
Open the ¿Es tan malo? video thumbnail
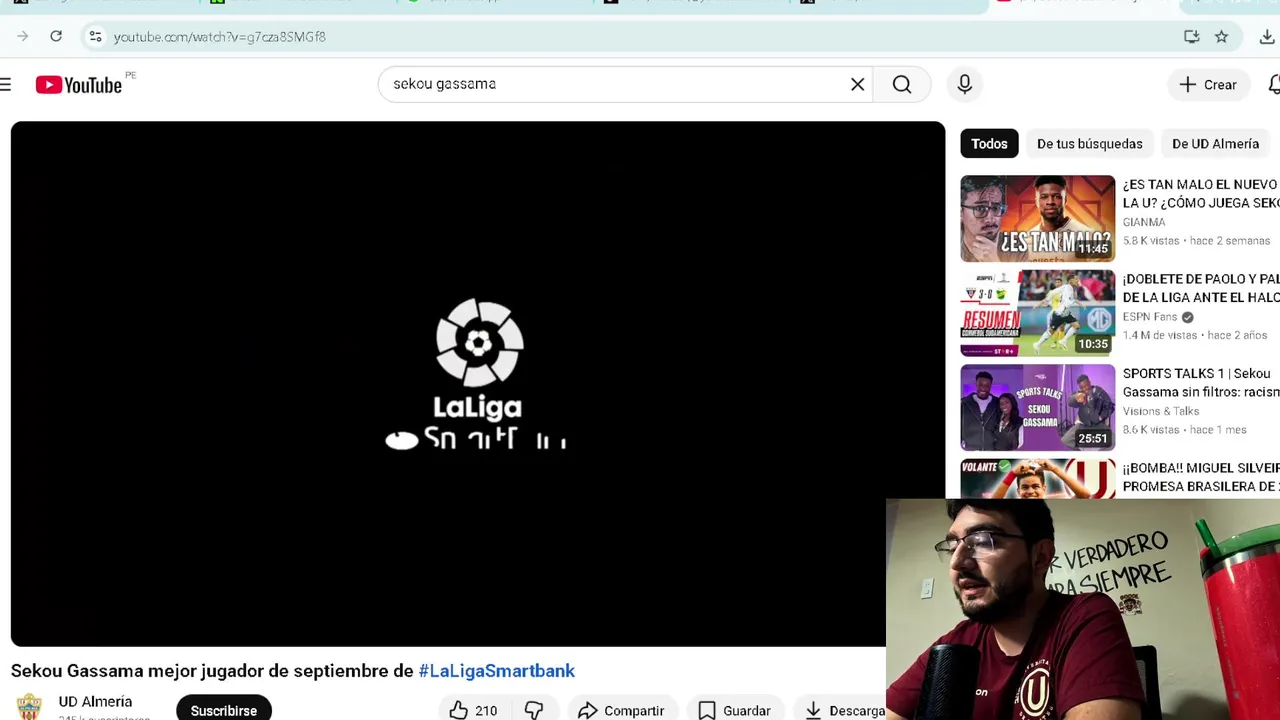[1037, 218]
